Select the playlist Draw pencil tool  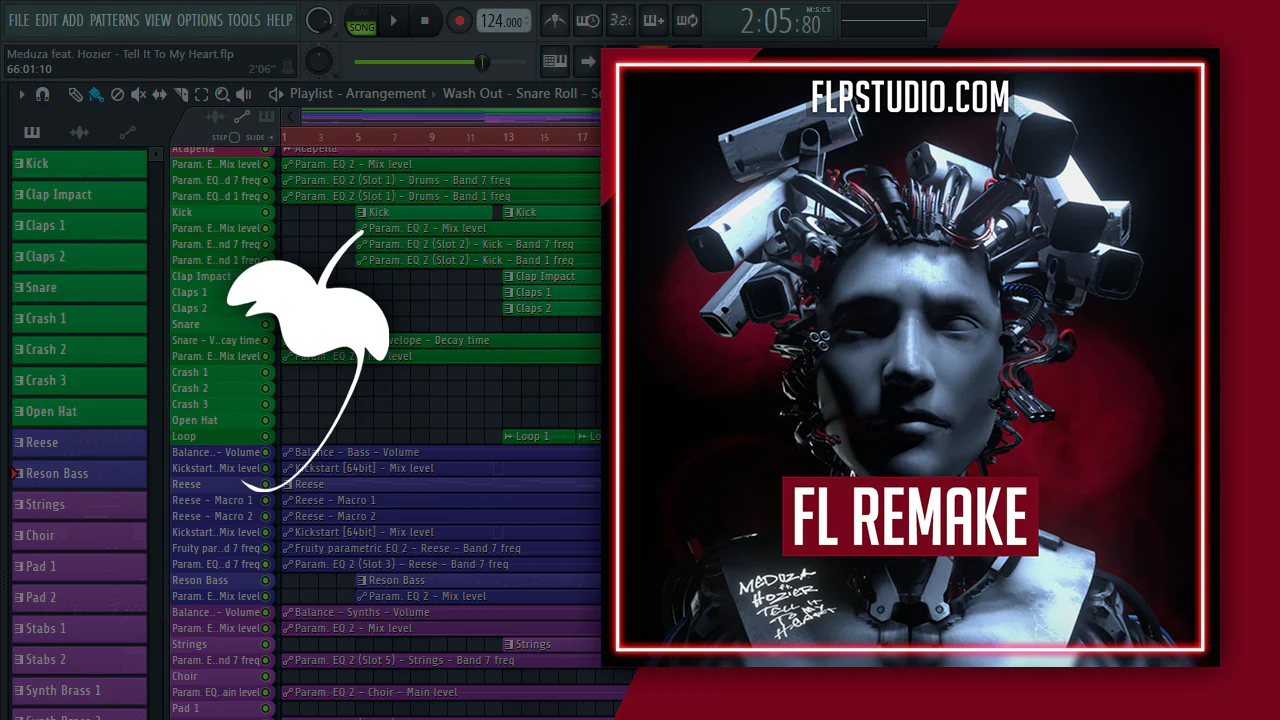tap(75, 94)
